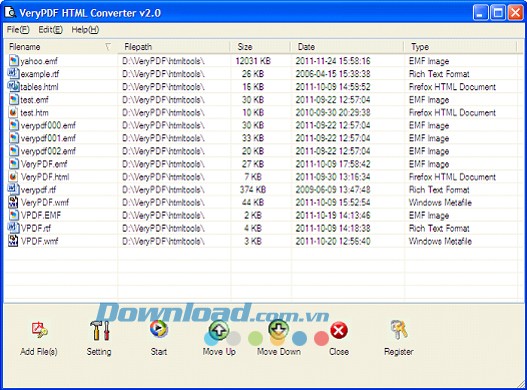The image size is (527, 390).
Task: Select the VPDF.wmf file icon
Action: click(13, 241)
